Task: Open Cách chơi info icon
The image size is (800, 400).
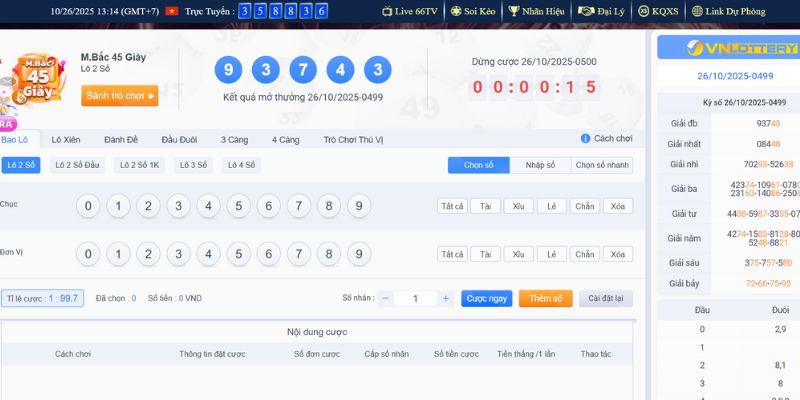Action: [585, 138]
